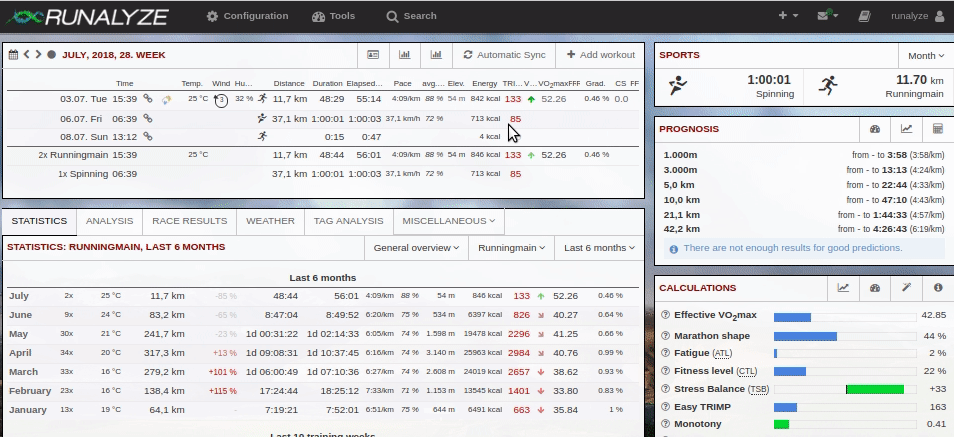Image resolution: width=954 pixels, height=437 pixels.
Task: Open the Tag Analysis tab
Action: click(348, 221)
